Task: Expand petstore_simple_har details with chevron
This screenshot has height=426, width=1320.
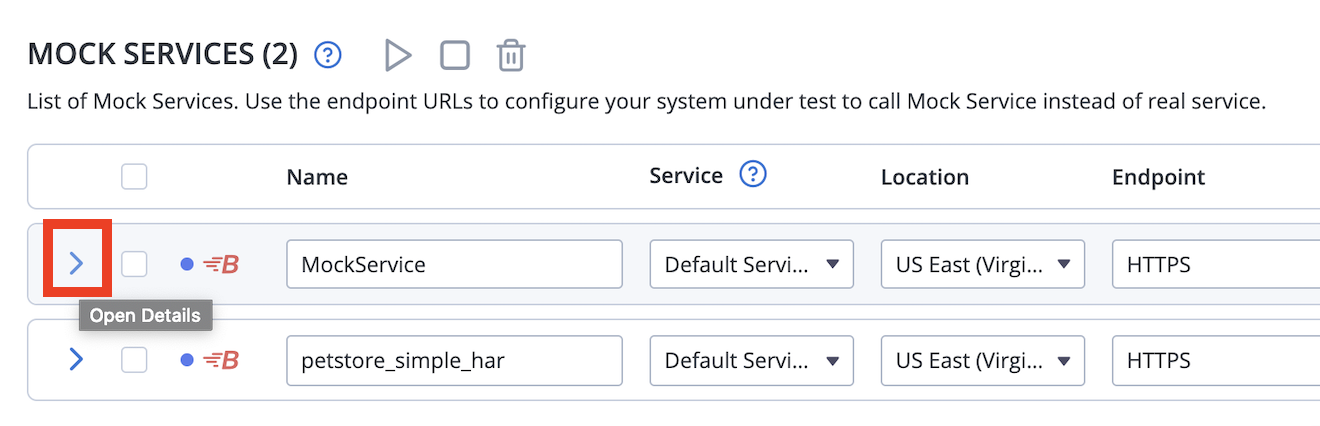Action: [x=77, y=359]
